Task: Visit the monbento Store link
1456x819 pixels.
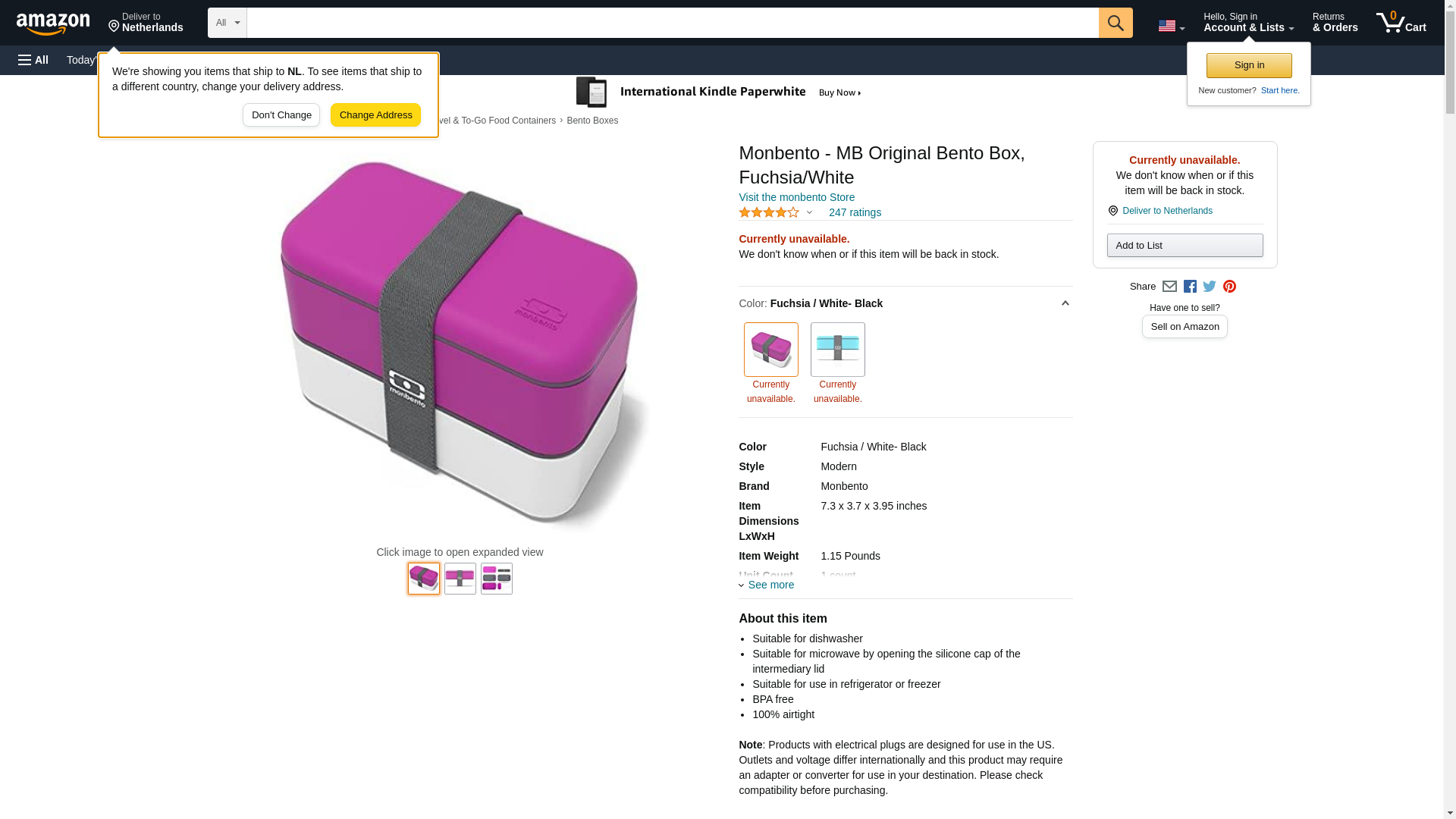Action: pos(796,197)
